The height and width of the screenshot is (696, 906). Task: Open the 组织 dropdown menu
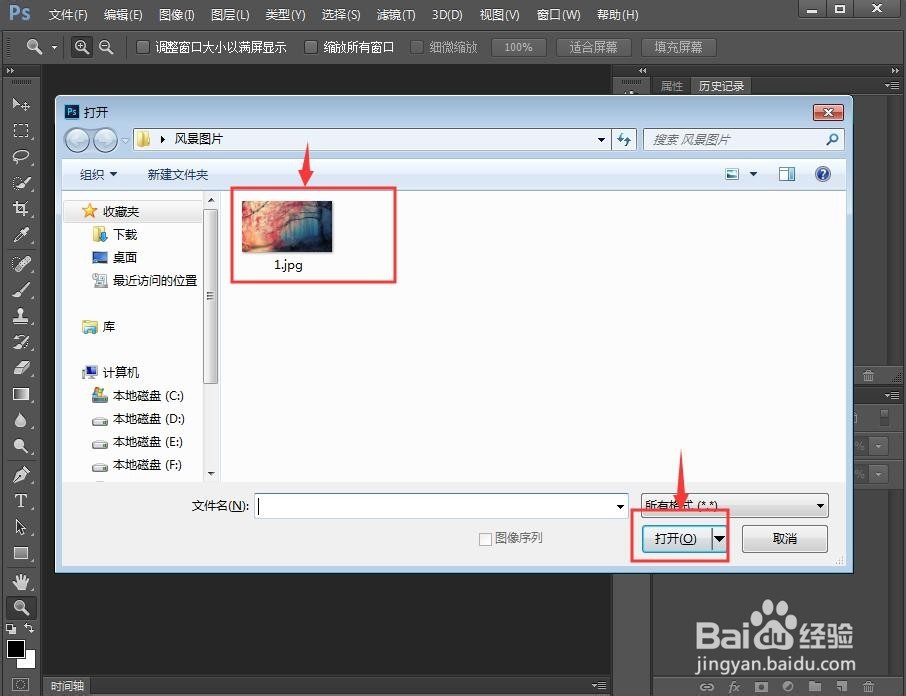97,173
